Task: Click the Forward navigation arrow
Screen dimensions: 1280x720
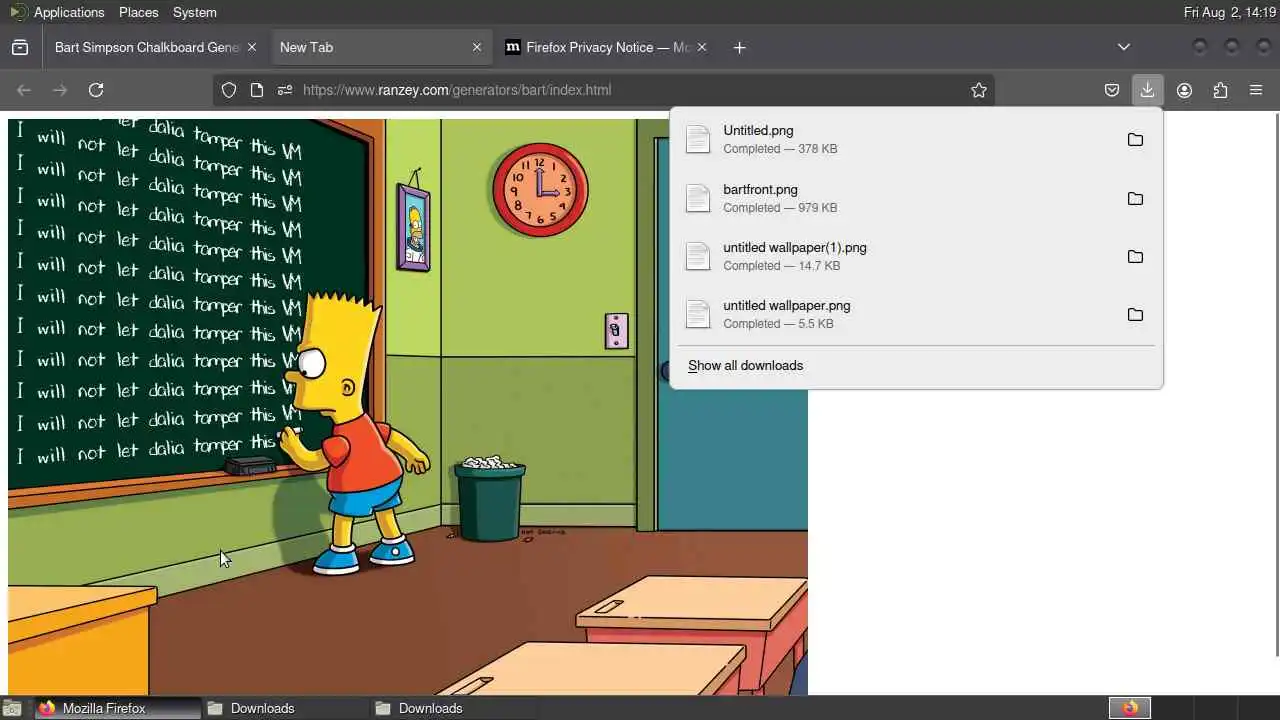Action: (60, 90)
